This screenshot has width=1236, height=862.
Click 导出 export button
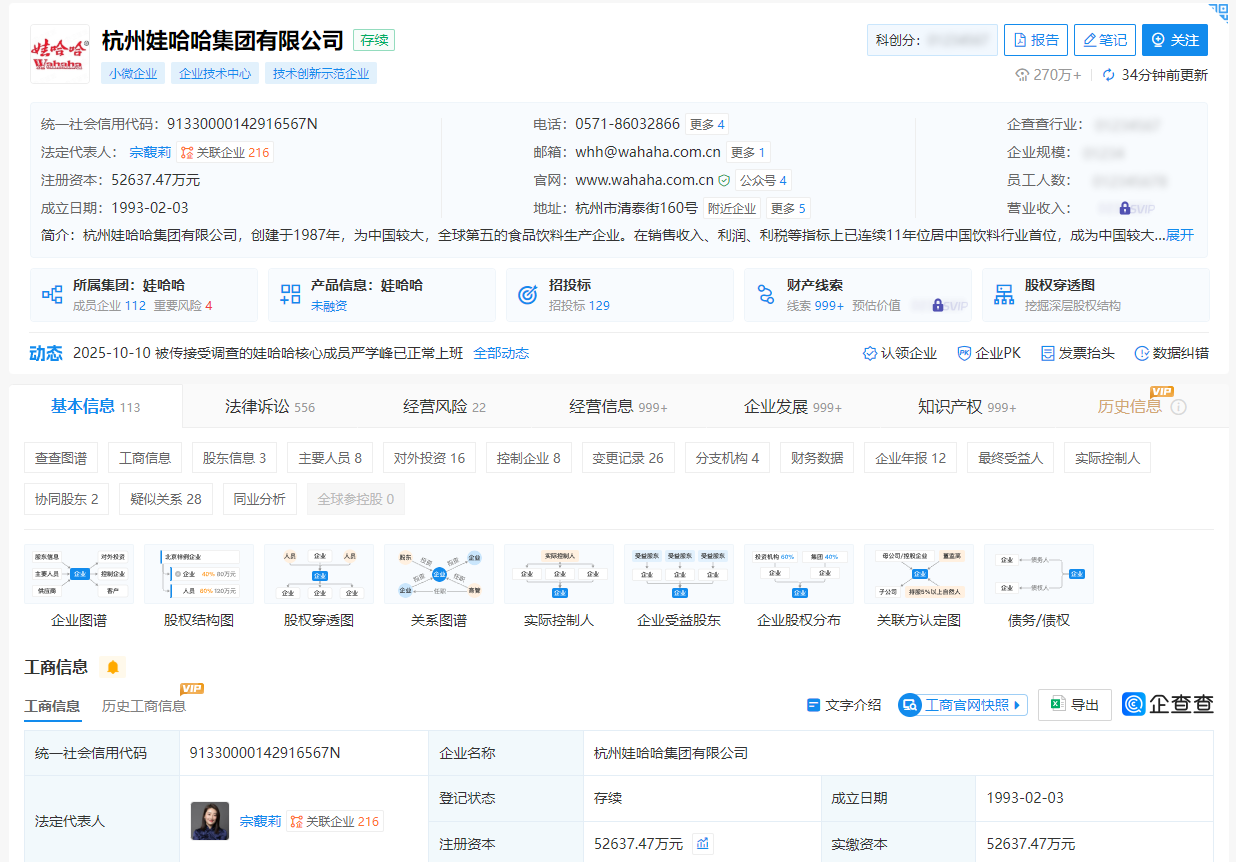1074,705
